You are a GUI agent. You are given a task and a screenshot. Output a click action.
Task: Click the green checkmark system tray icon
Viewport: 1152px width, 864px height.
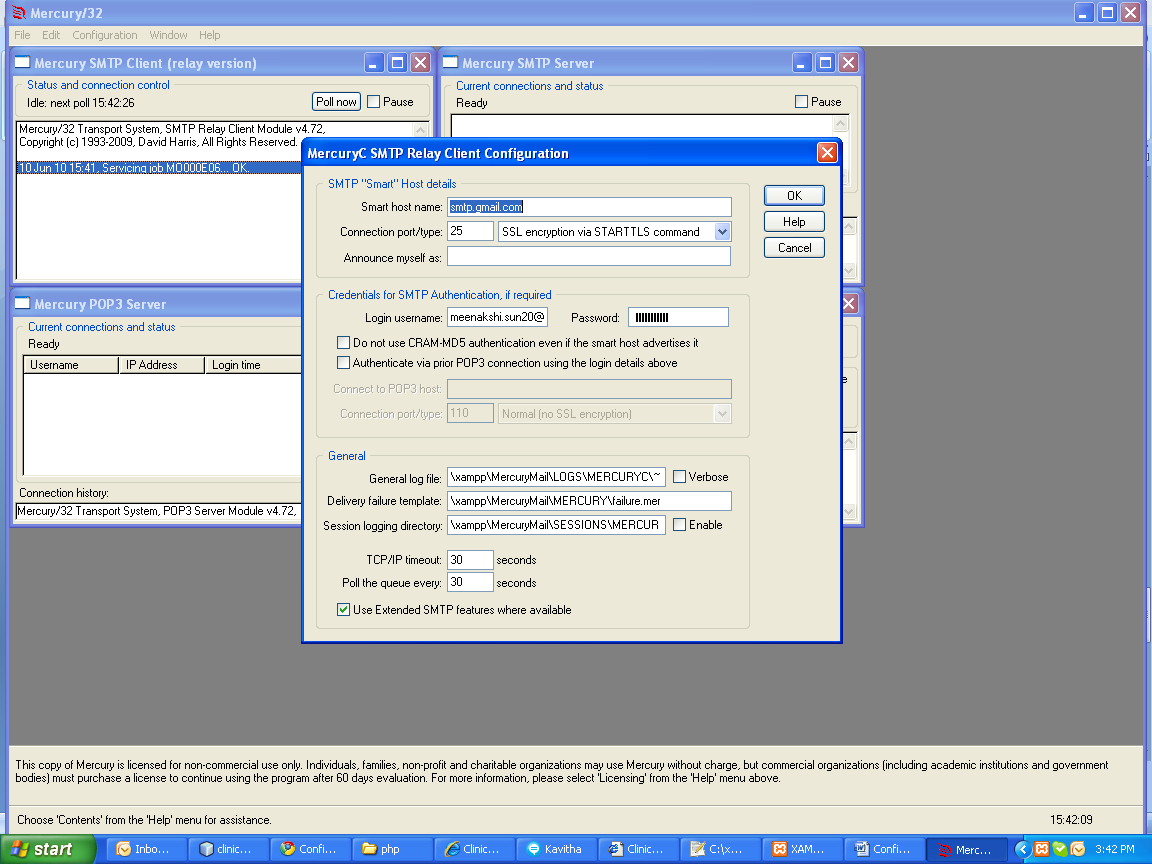tap(1060, 849)
